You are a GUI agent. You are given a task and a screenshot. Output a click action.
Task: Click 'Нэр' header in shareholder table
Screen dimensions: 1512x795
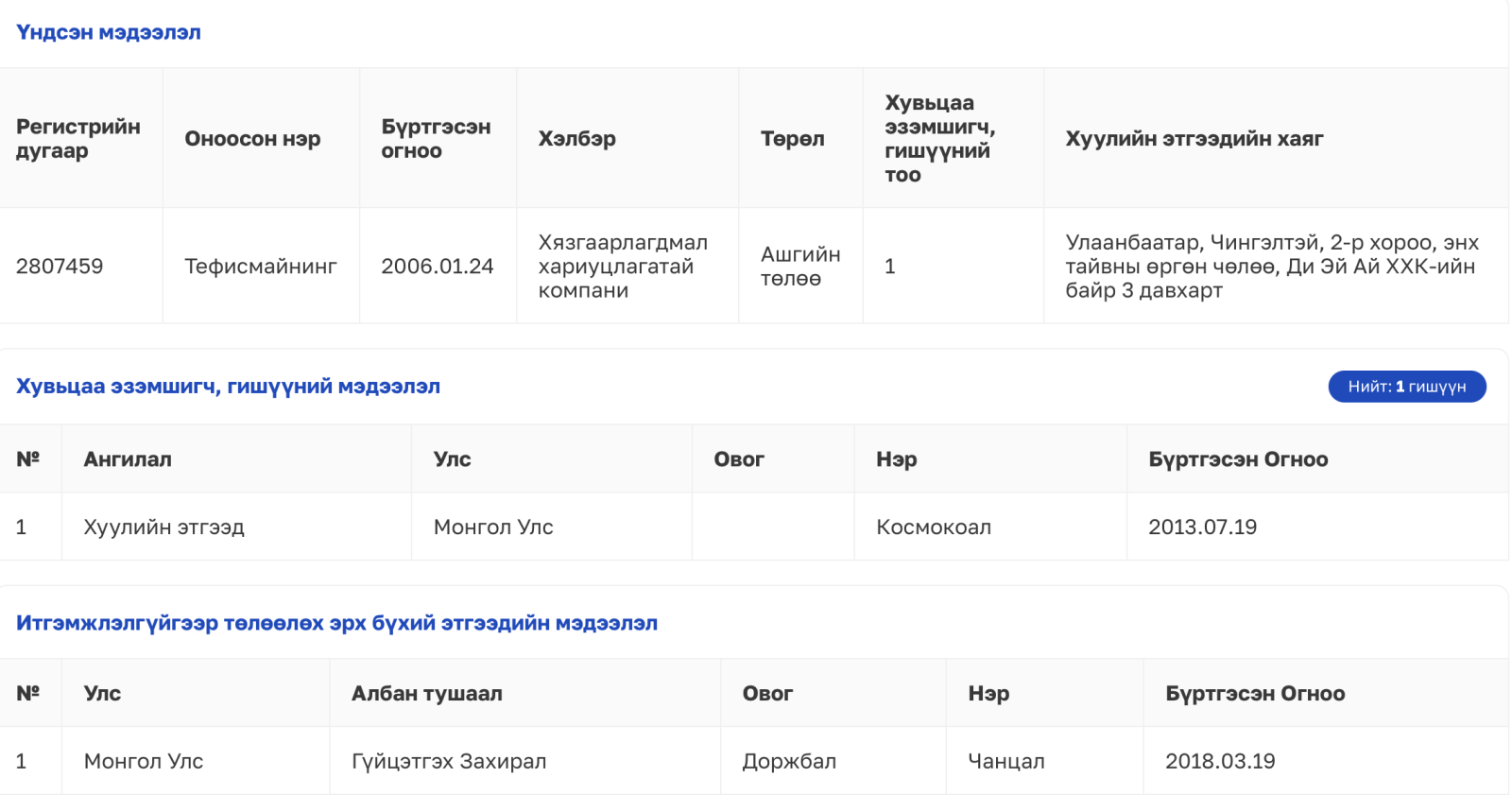pos(897,459)
